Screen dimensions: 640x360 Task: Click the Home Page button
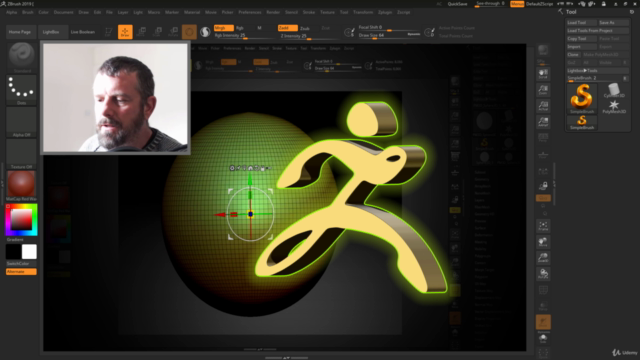pyautogui.click(x=20, y=32)
